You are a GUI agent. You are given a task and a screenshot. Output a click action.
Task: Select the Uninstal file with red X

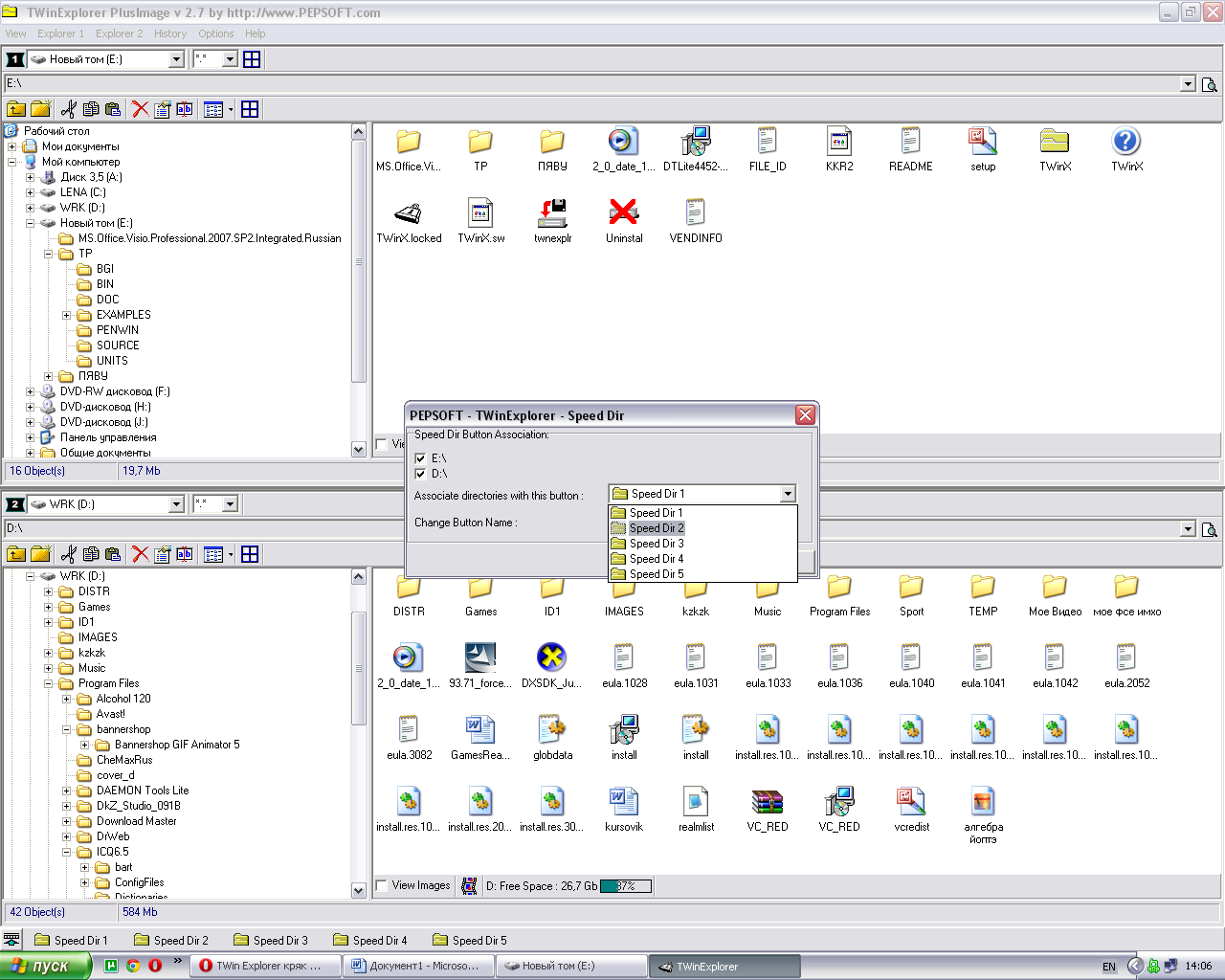[x=624, y=212]
